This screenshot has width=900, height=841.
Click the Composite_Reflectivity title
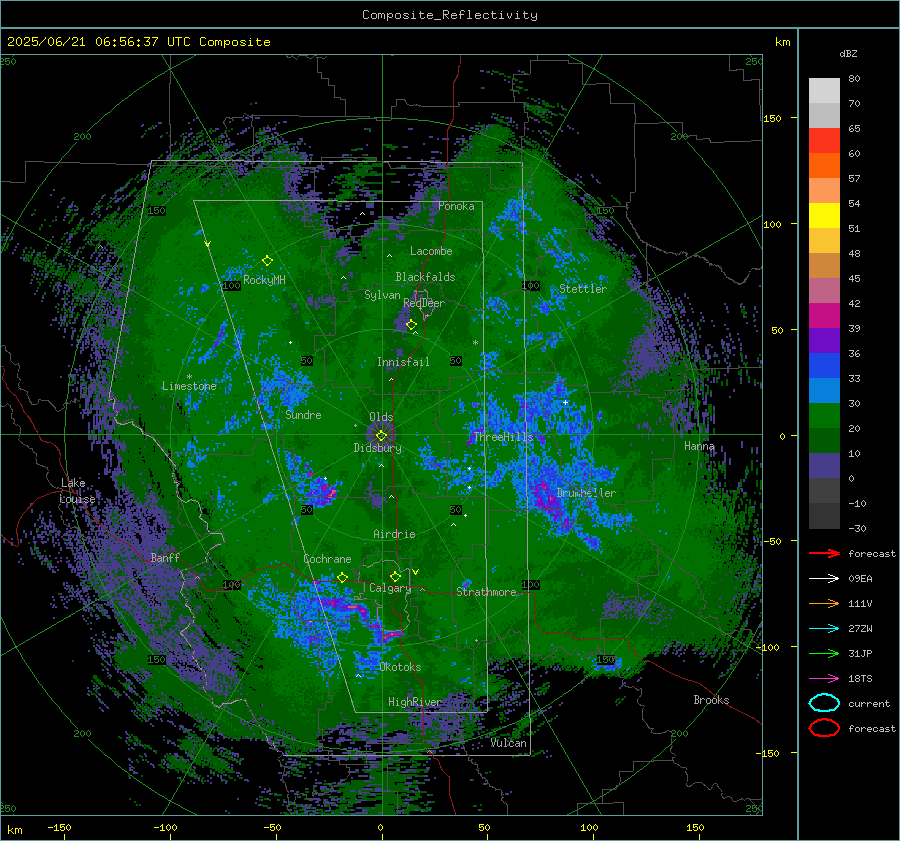click(449, 15)
